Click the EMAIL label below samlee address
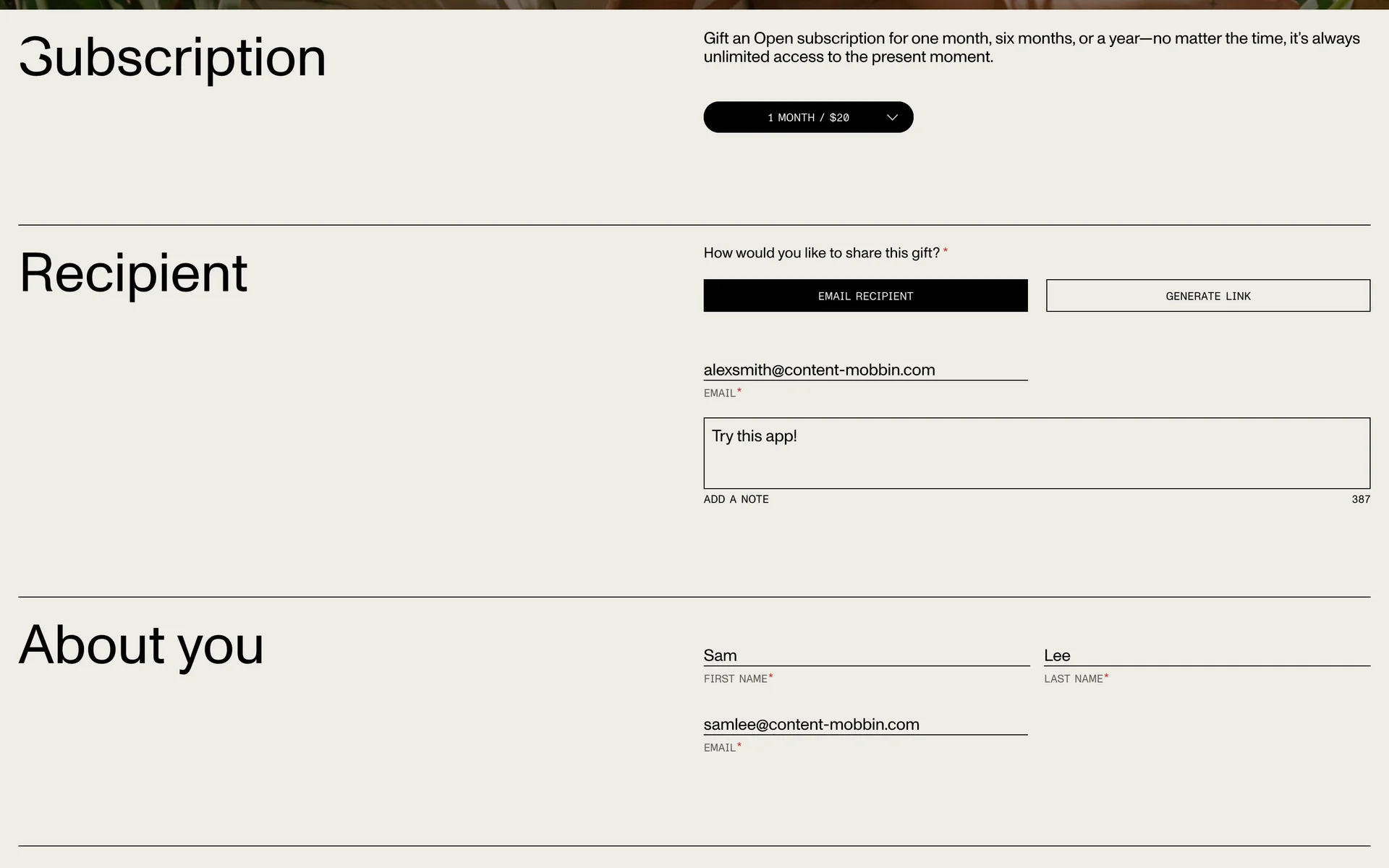This screenshot has height=868, width=1389. [x=719, y=747]
